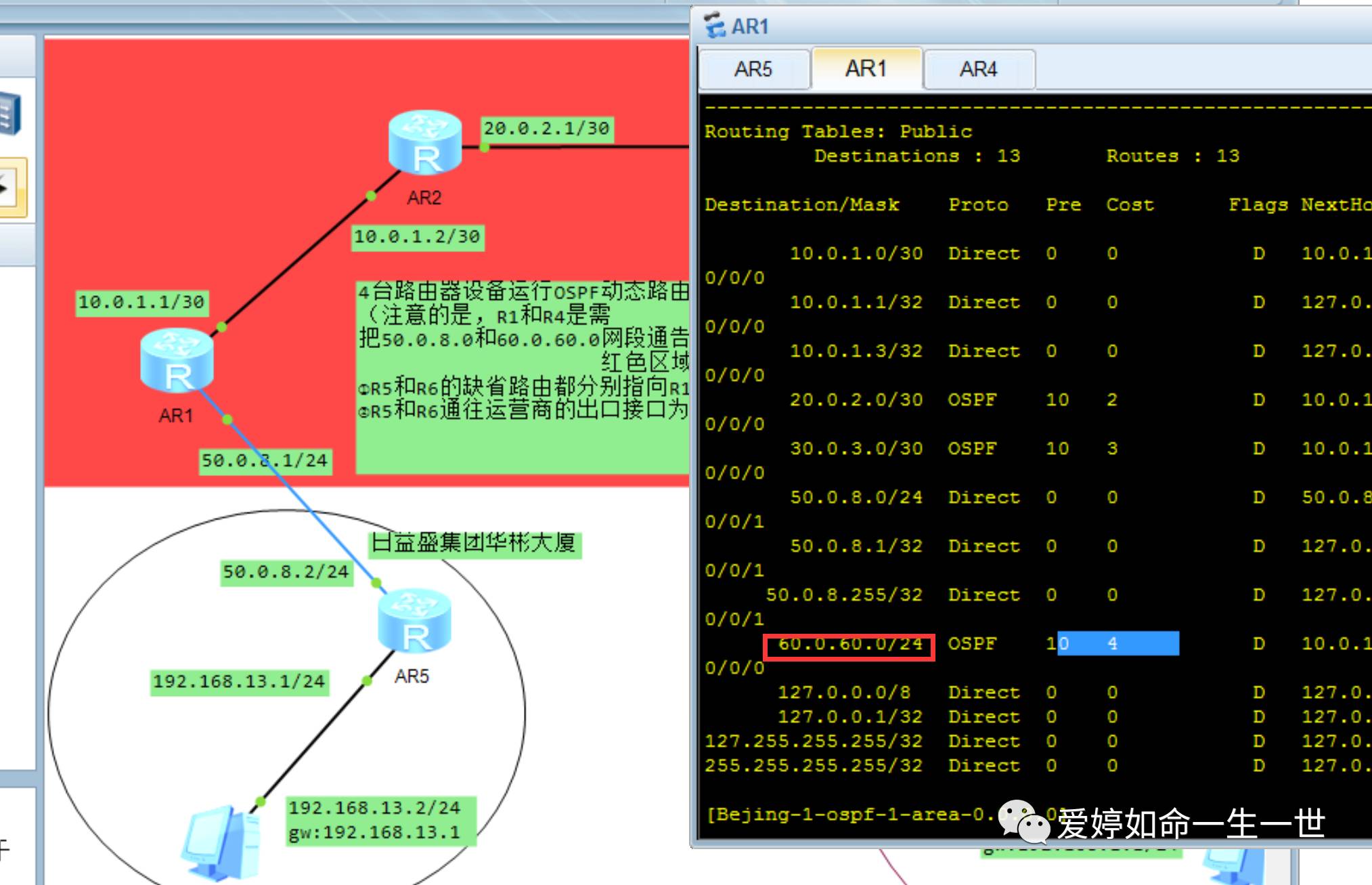Viewport: 1372px width, 885px height.
Task: Click the 192.168.13.1/24 label
Action: pyautogui.click(x=239, y=681)
